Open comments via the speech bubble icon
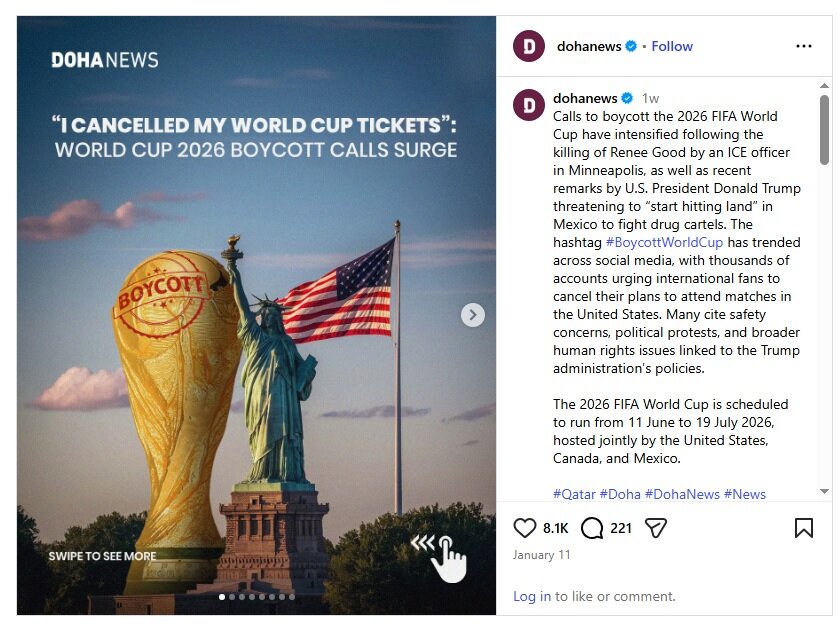Viewport: 840px width, 631px height. coord(592,528)
